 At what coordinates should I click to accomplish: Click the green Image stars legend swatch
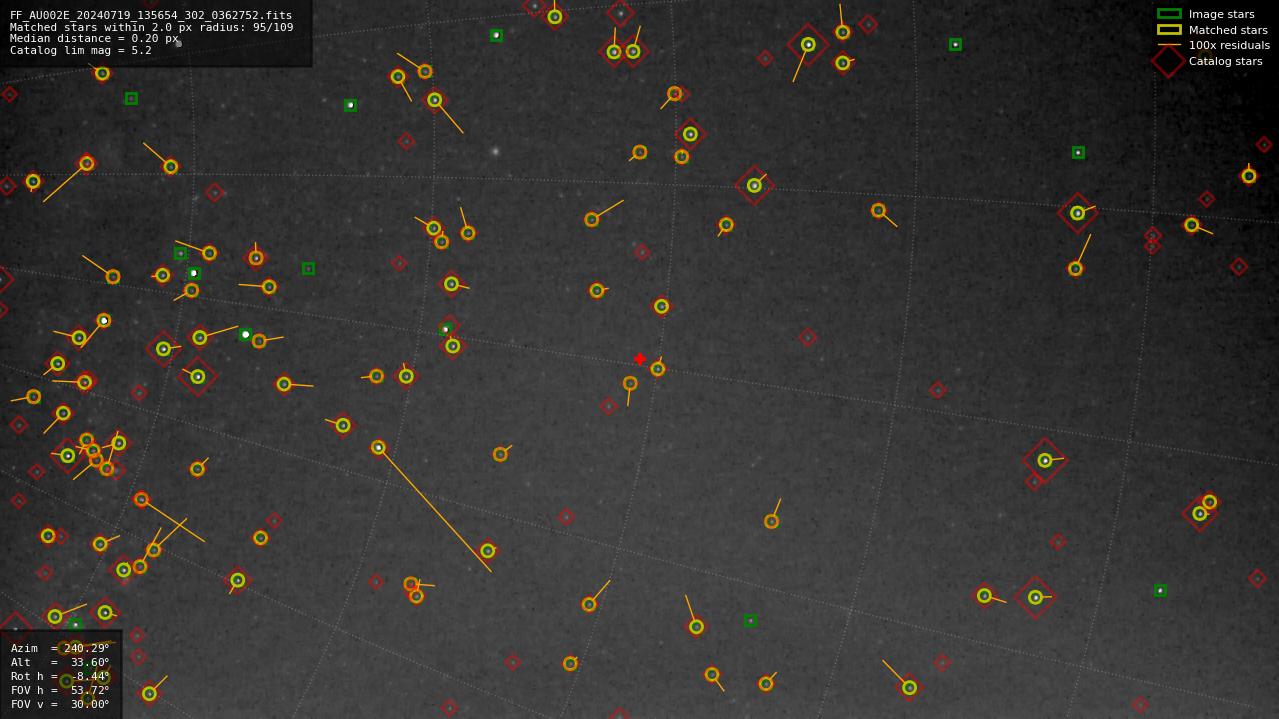click(1169, 14)
